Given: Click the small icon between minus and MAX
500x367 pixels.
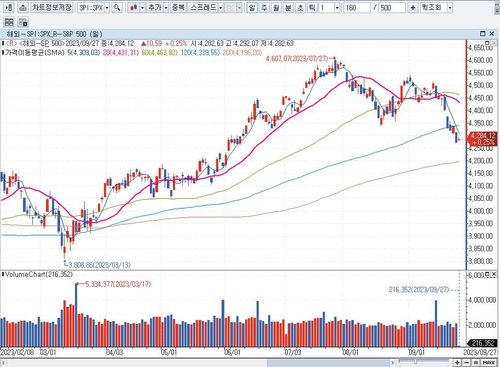Looking at the screenshot, I should pyautogui.click(x=476, y=362).
